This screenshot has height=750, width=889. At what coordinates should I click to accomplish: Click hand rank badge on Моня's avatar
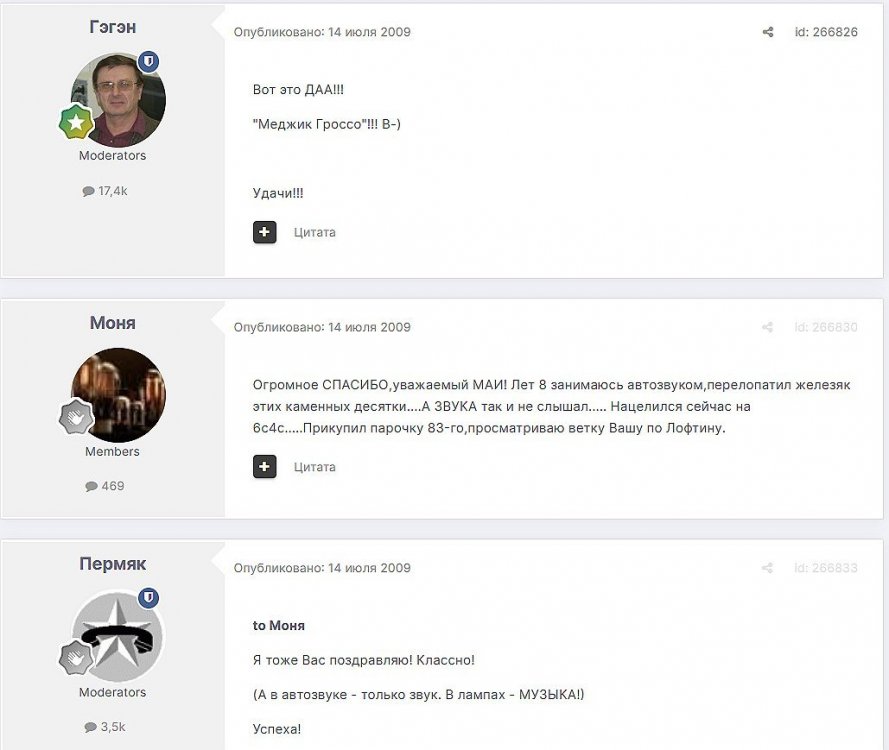click(x=76, y=417)
